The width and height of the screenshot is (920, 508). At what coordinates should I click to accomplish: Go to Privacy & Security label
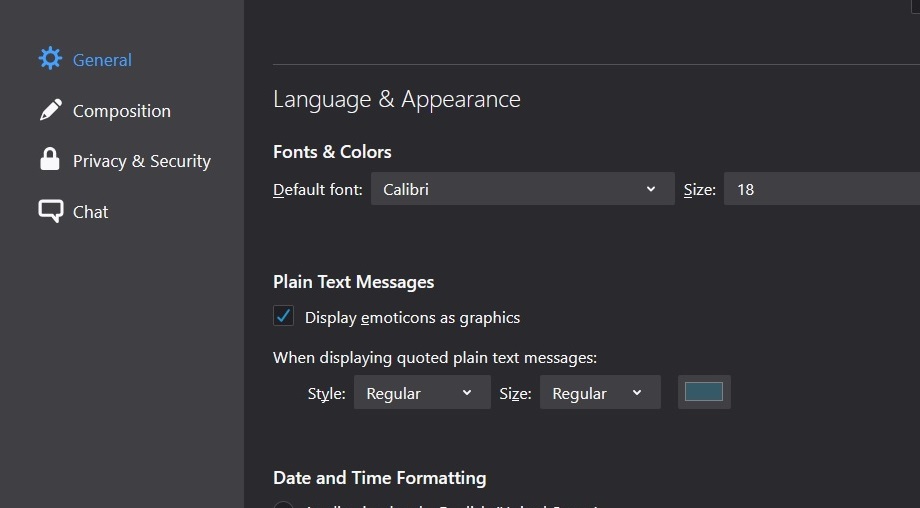pos(142,161)
